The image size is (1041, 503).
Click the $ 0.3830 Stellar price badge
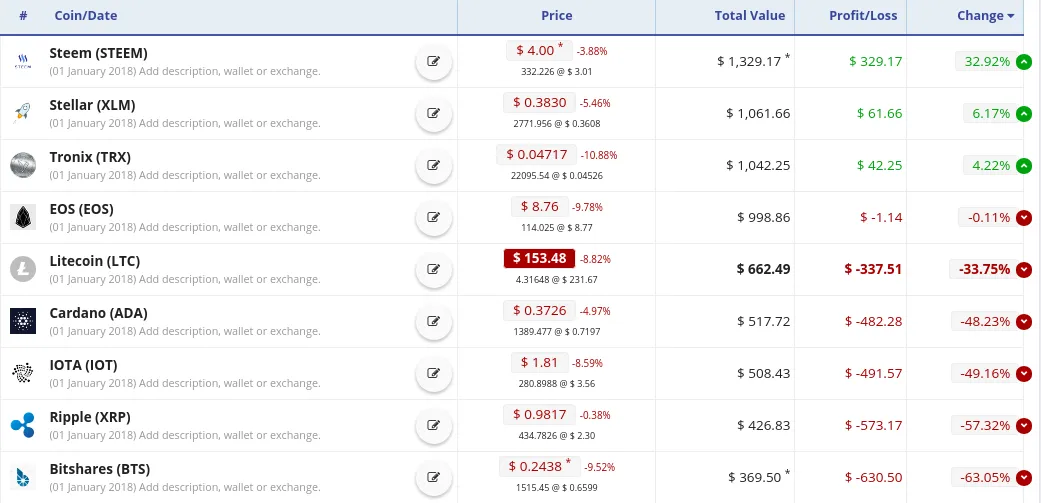coord(539,103)
